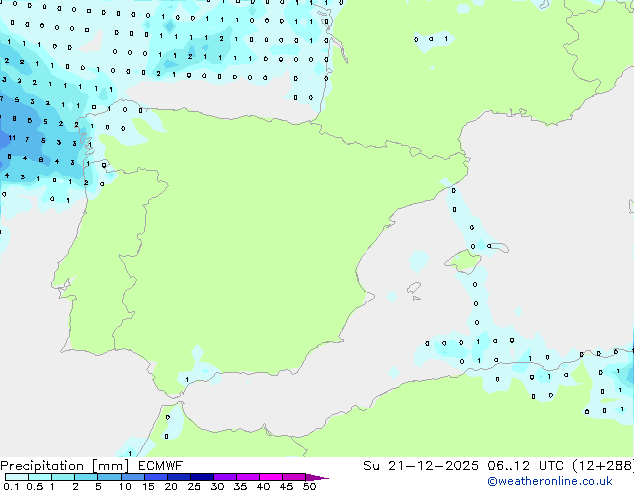Click the '15' legend scale label

[x=148, y=486]
